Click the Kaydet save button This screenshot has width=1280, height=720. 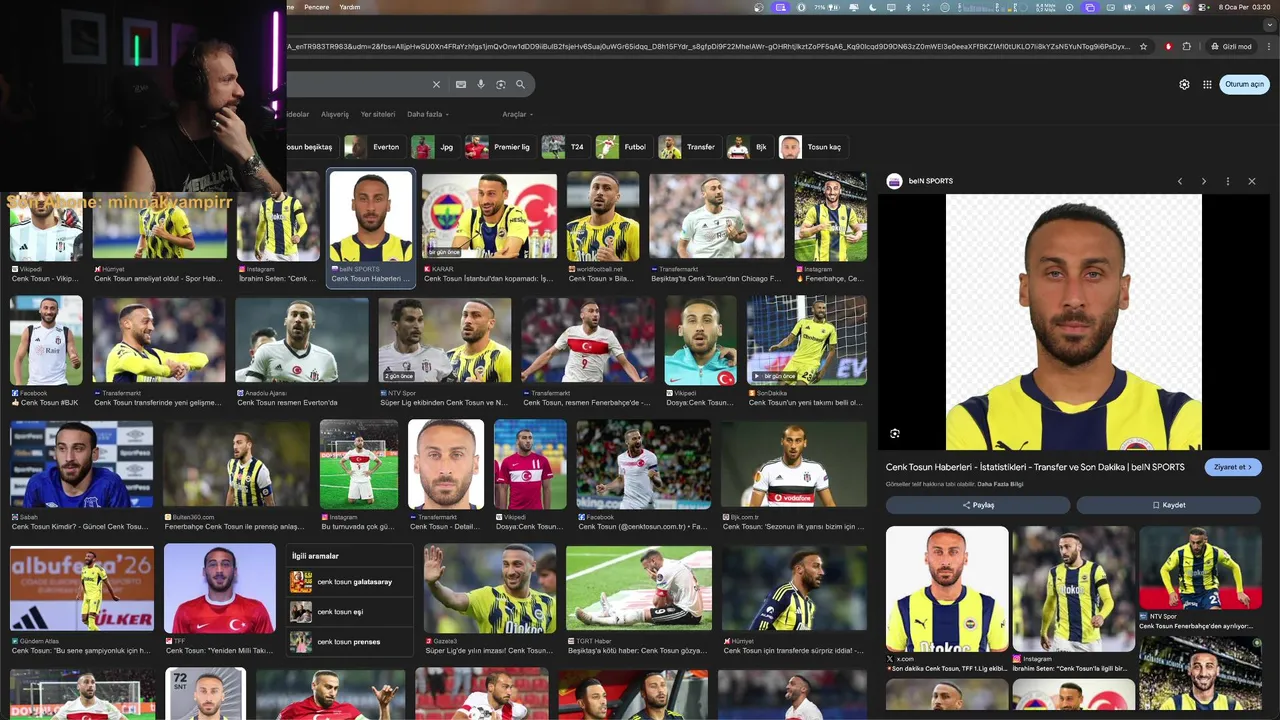(x=1169, y=505)
